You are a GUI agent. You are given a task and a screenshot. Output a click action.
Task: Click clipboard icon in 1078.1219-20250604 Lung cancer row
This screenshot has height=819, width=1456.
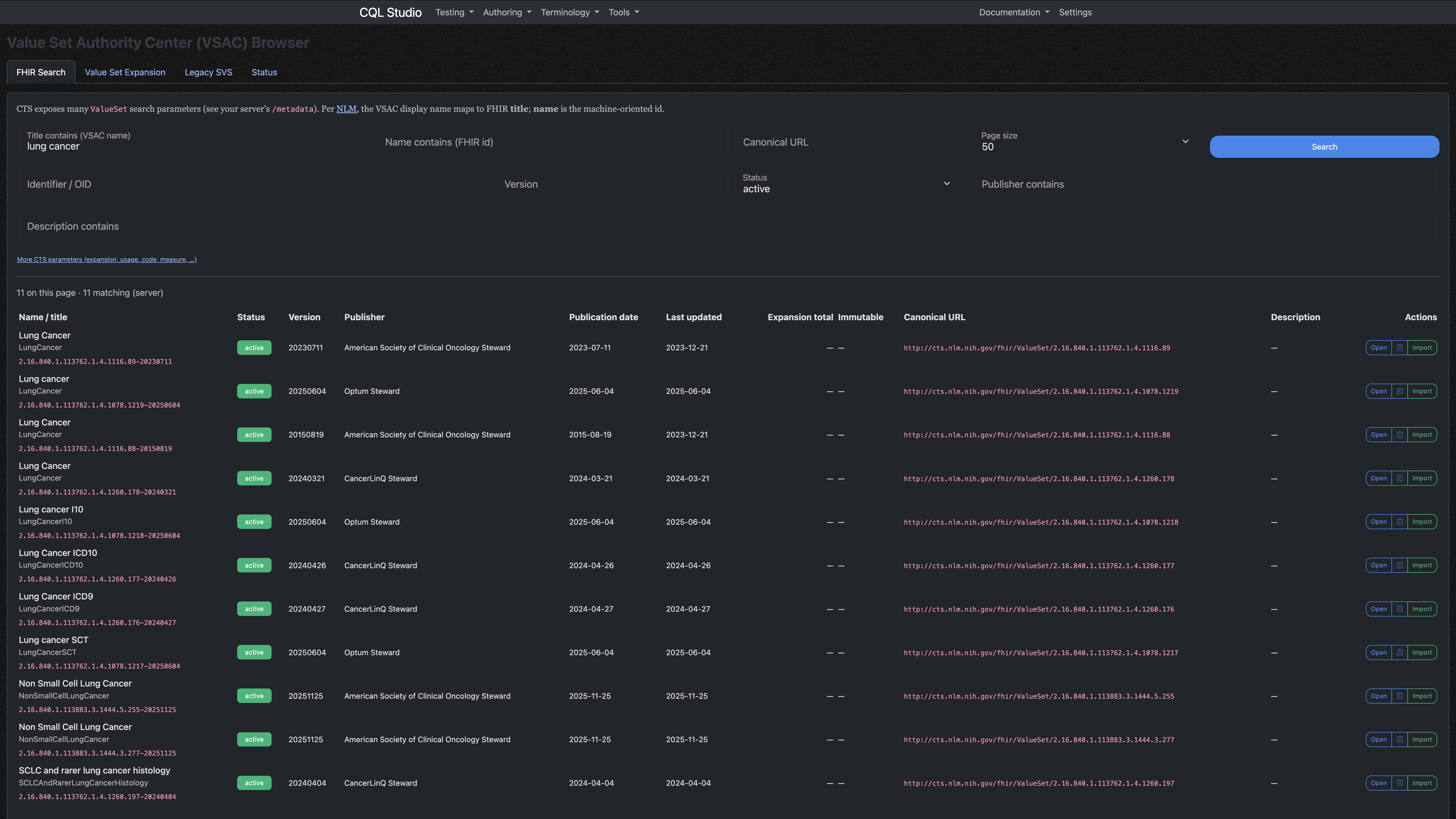pyautogui.click(x=1399, y=391)
